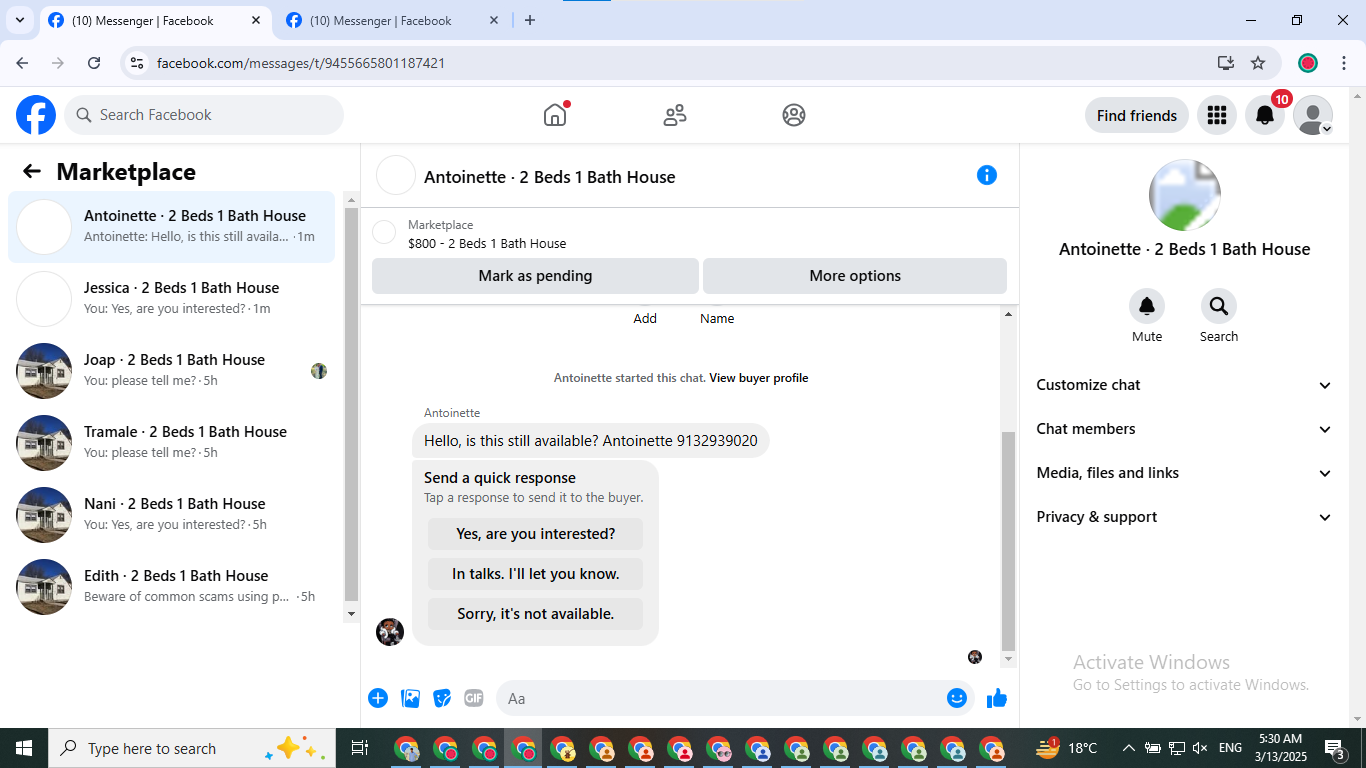Open the Groups icon in top navigation
This screenshot has height=768, width=1366.
point(794,115)
